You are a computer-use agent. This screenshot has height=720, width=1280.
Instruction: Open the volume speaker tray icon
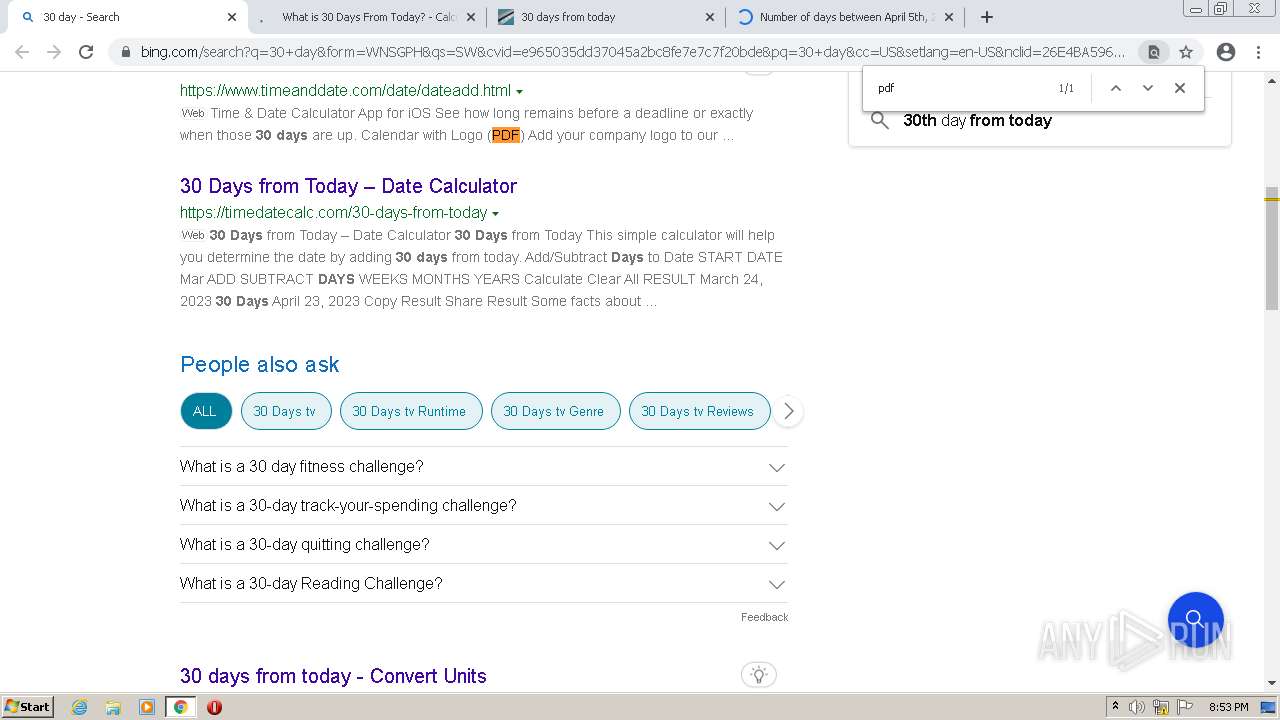pos(1137,707)
